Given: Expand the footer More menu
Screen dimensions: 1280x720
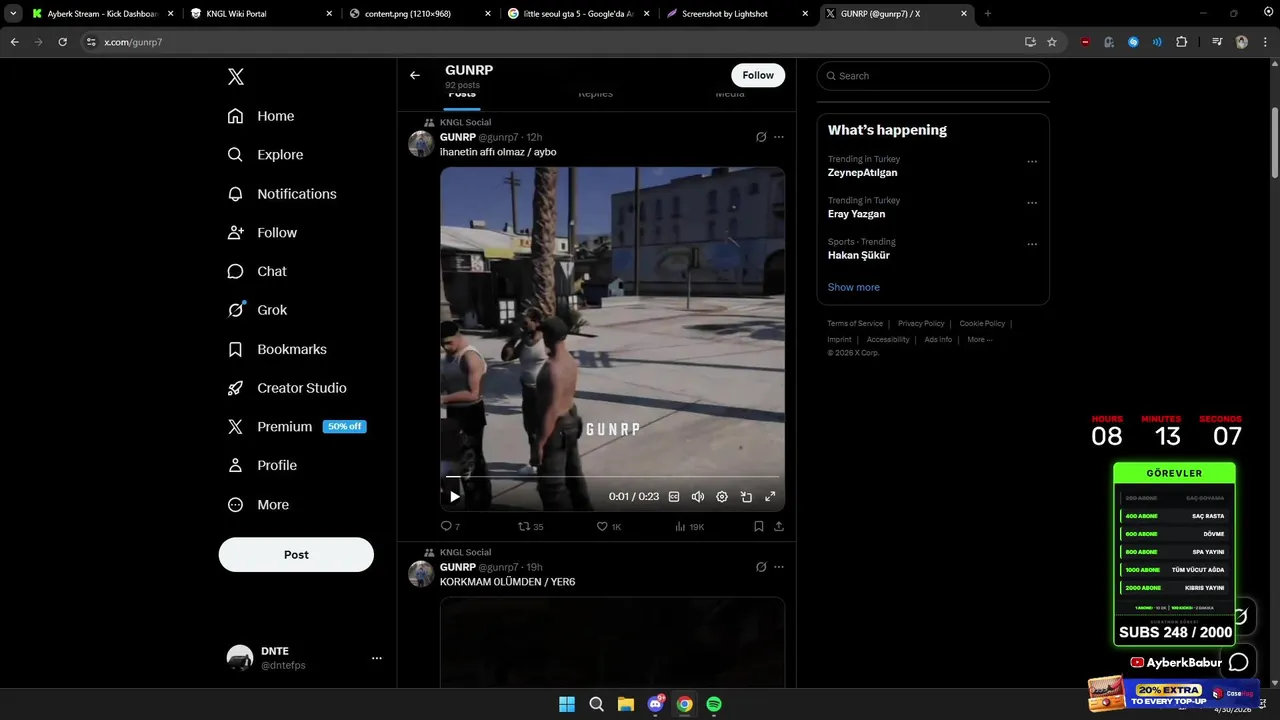Looking at the screenshot, I should pos(979,339).
